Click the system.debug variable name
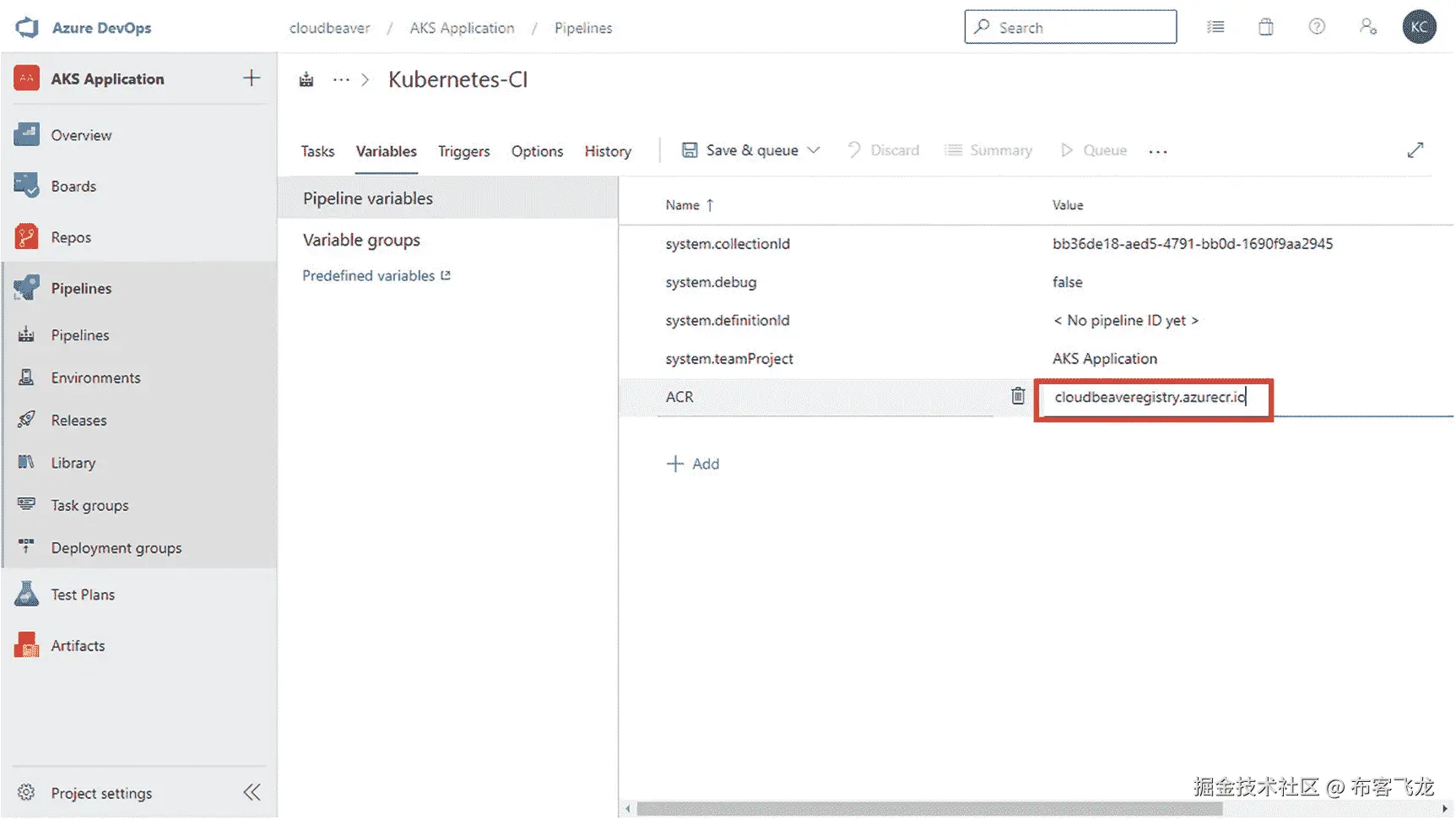Image resolution: width=1456 pixels, height=820 pixels. [x=711, y=282]
